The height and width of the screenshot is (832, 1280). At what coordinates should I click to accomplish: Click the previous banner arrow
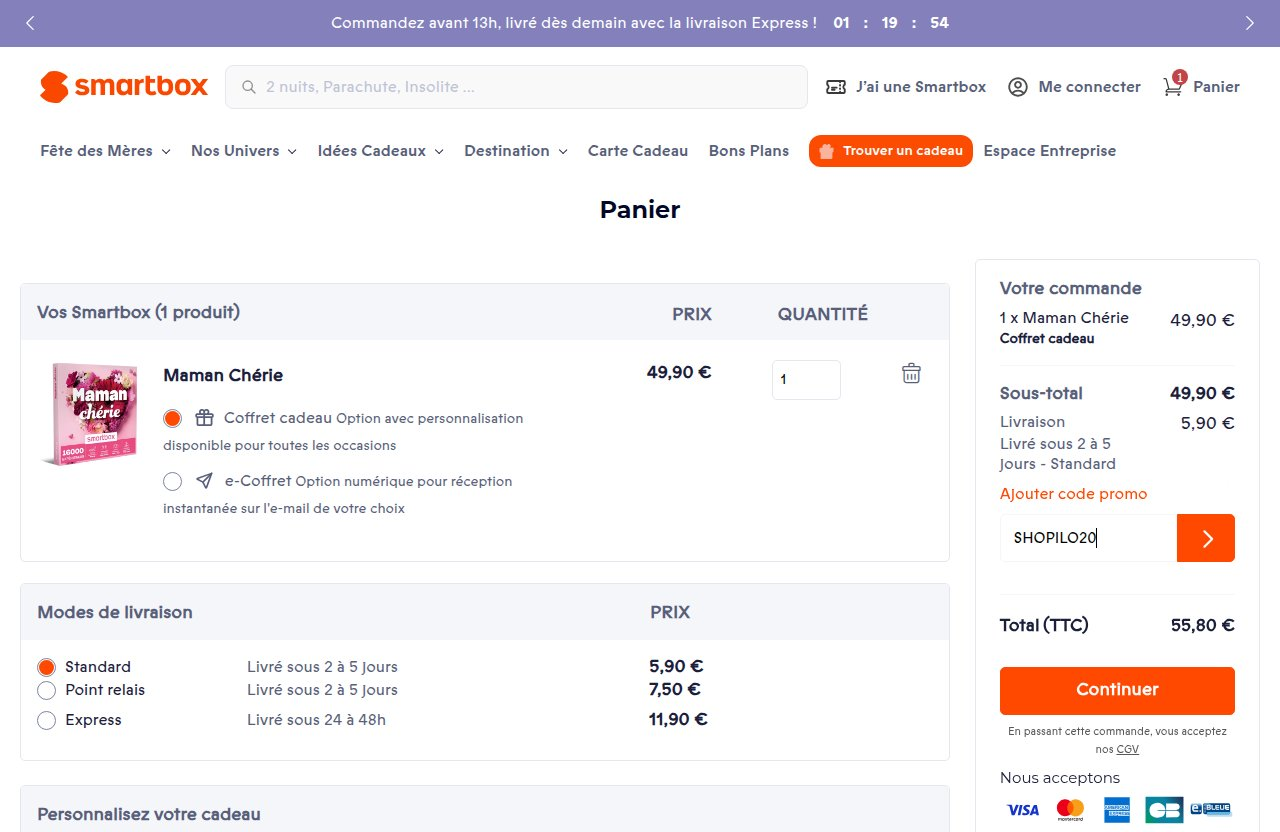[x=30, y=23]
